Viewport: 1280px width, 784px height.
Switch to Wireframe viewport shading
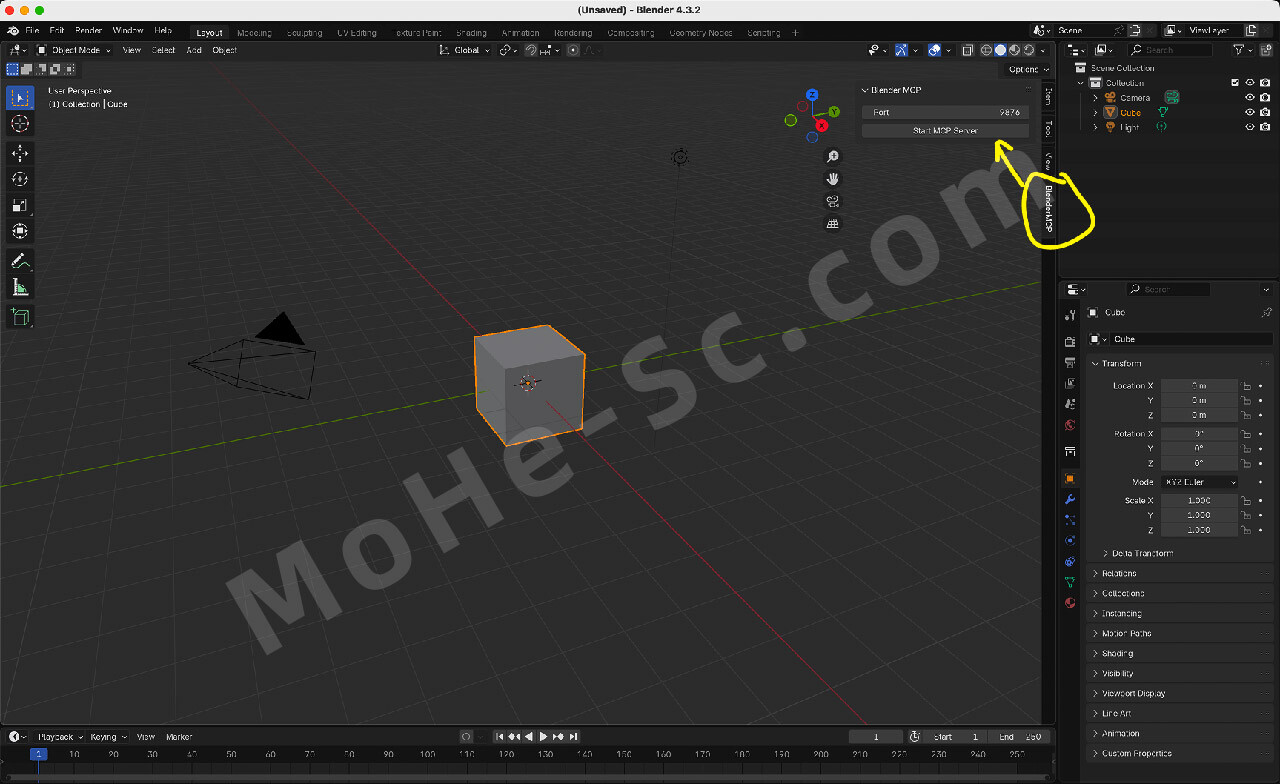tap(986, 50)
